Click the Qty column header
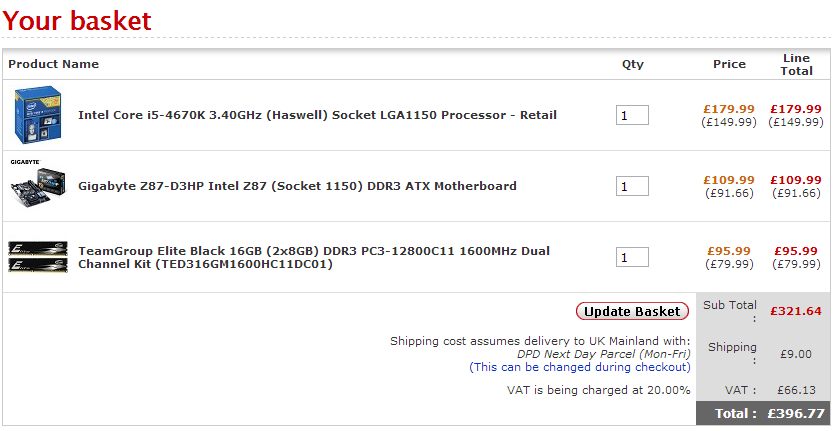Viewport: 835px width, 431px height. tap(633, 64)
